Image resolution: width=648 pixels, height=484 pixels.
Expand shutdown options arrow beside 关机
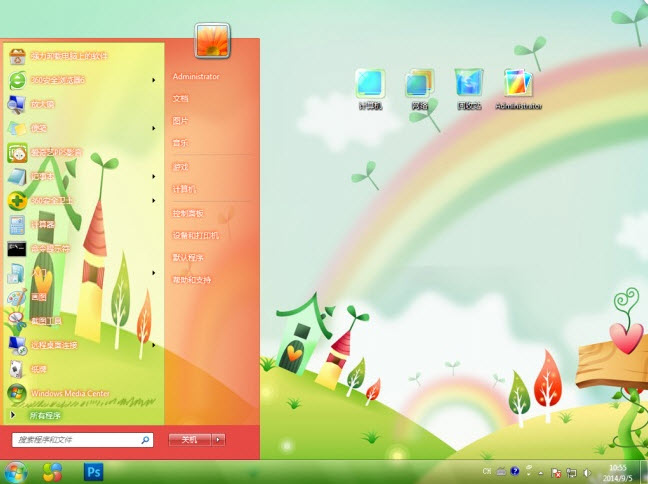pyautogui.click(x=219, y=439)
